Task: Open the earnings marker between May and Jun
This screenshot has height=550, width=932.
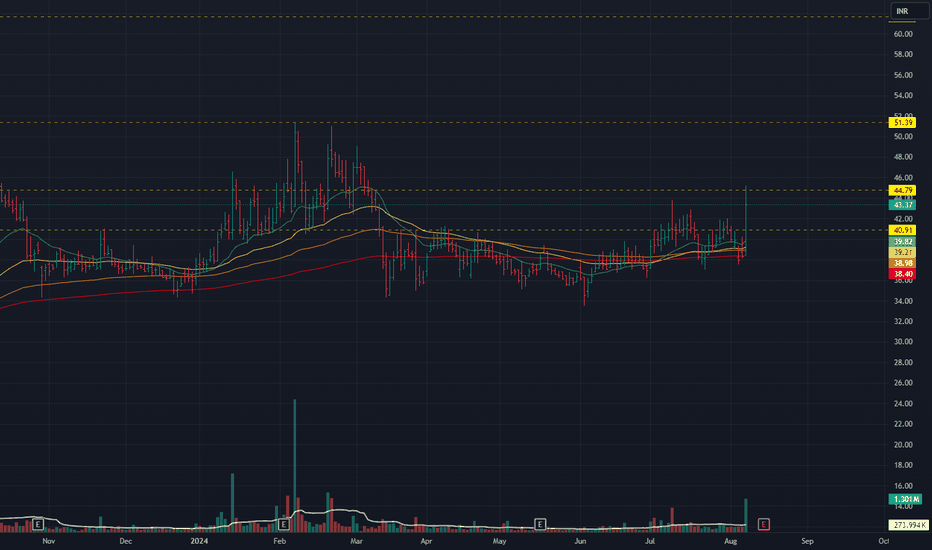Action: 540,524
